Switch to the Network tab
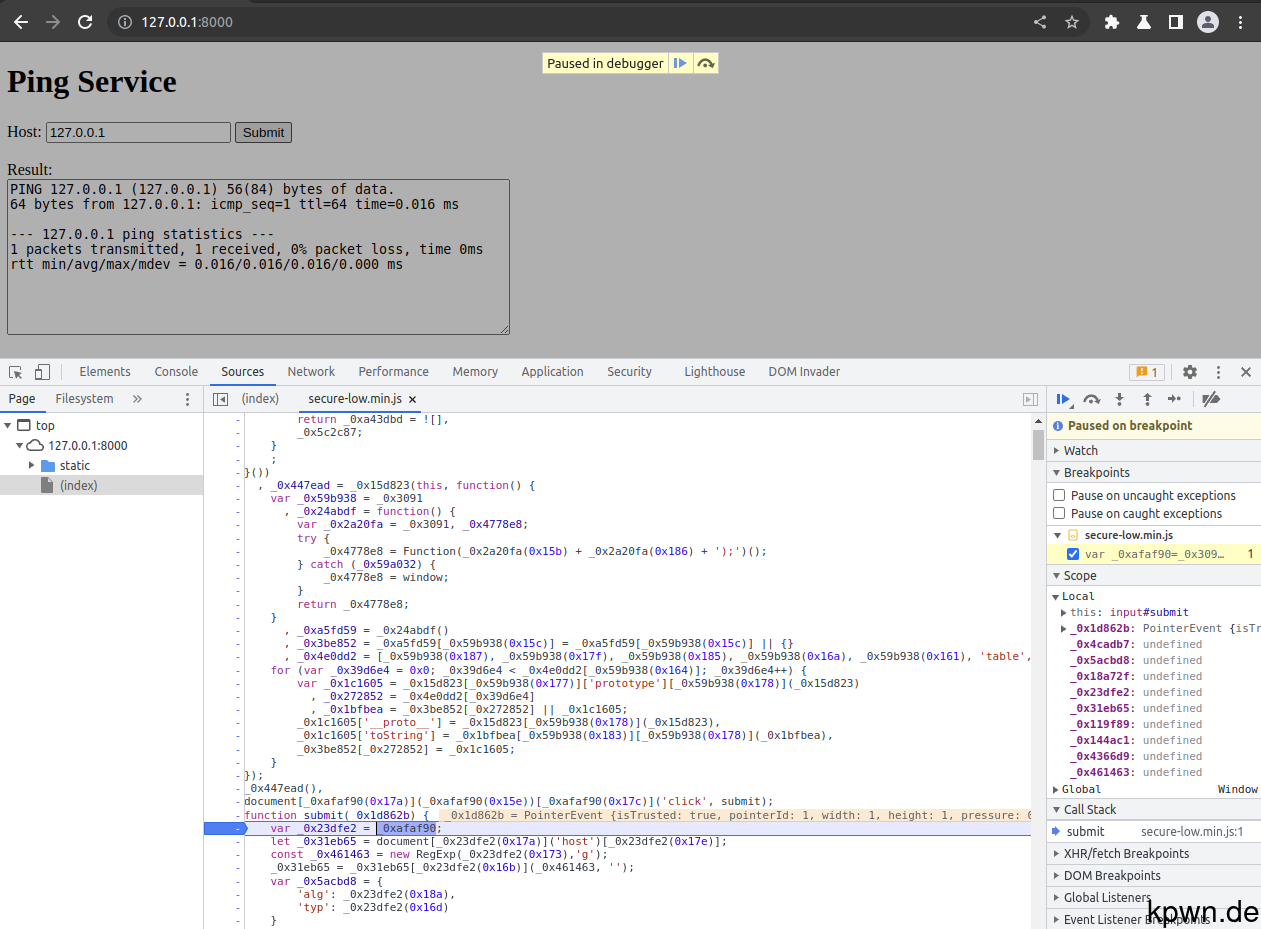 point(311,371)
